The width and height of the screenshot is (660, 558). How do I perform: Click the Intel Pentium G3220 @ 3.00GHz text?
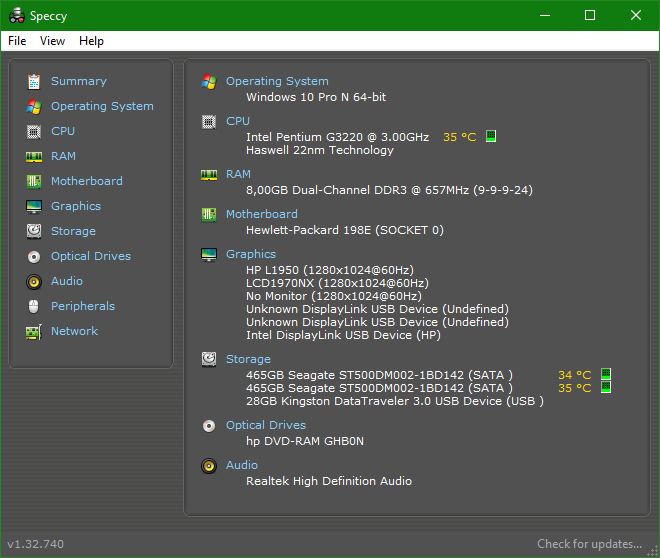point(338,137)
